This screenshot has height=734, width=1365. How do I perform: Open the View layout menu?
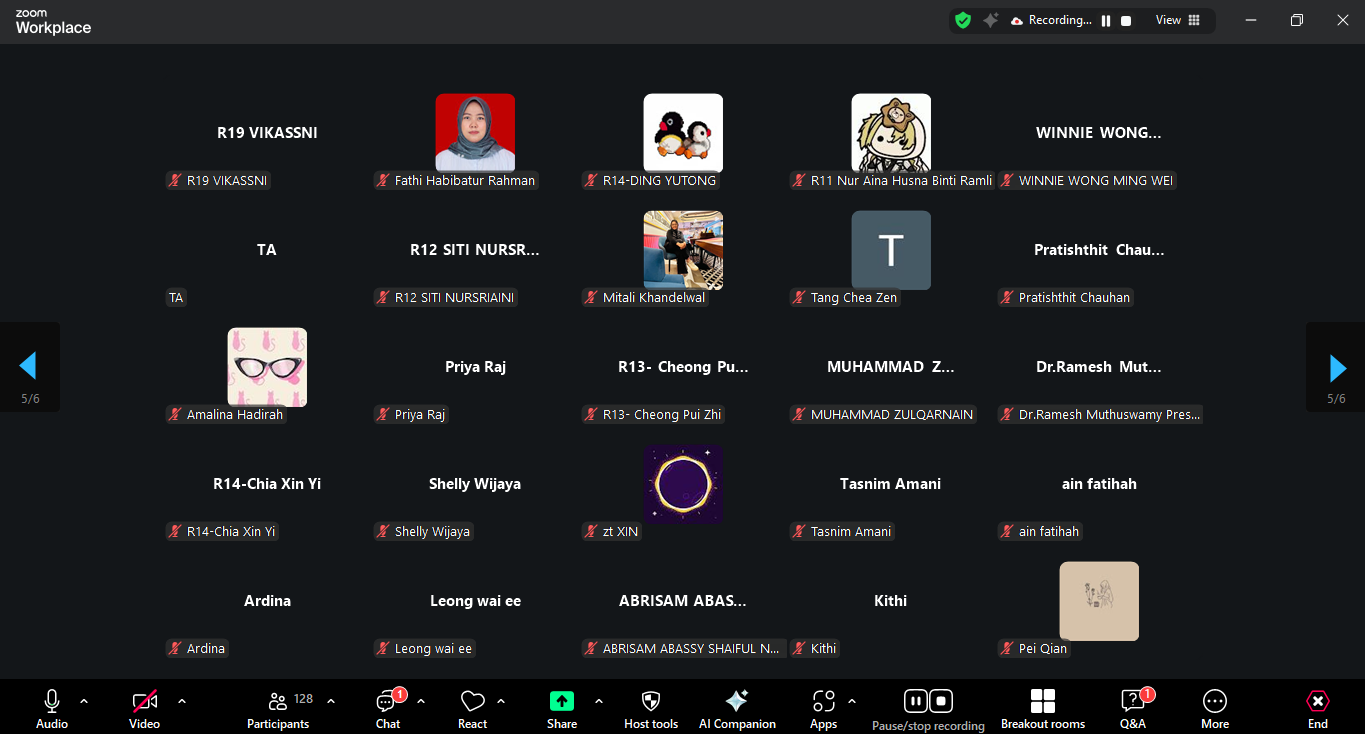click(x=1178, y=20)
